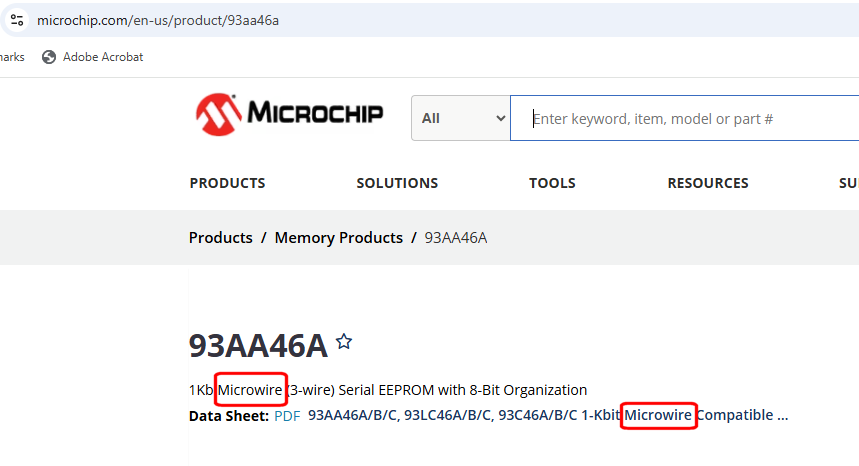
Task: Open the SOLUTIONS menu
Action: coord(397,183)
